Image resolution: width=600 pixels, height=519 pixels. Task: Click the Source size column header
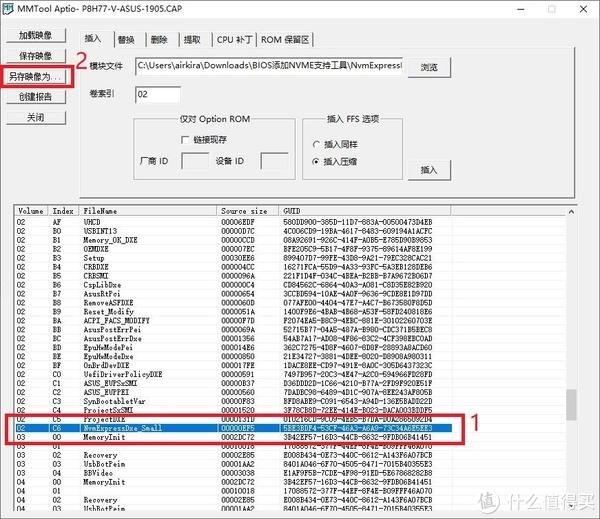248,211
